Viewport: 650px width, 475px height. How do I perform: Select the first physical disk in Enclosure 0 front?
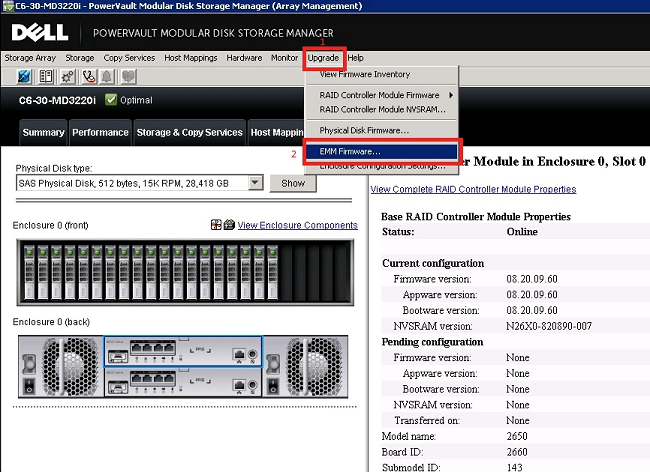click(x=29, y=272)
